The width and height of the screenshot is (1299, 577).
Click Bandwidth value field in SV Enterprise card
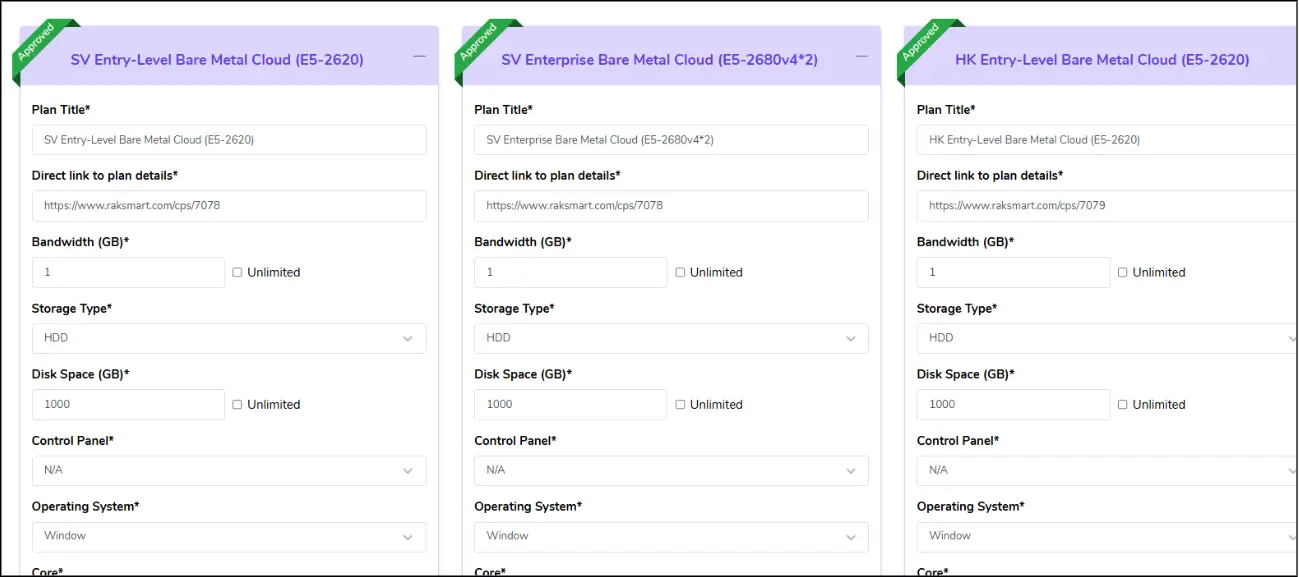click(570, 272)
